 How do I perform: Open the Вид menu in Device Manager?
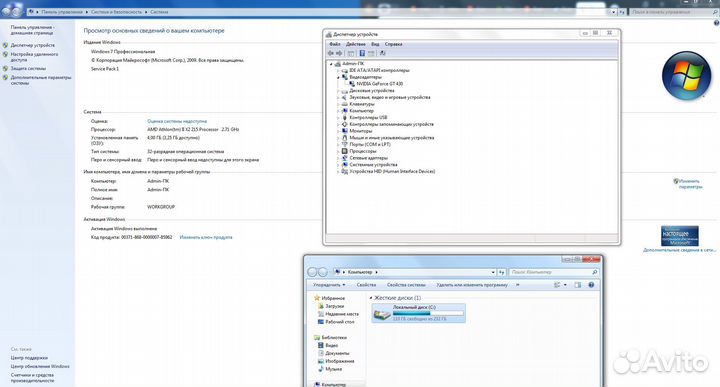(x=375, y=44)
